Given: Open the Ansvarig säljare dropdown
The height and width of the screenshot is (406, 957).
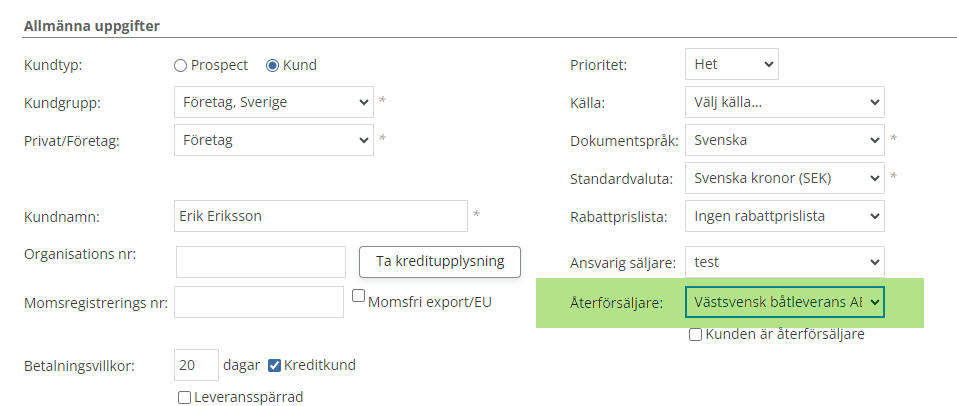Looking at the screenshot, I should pos(784,263).
